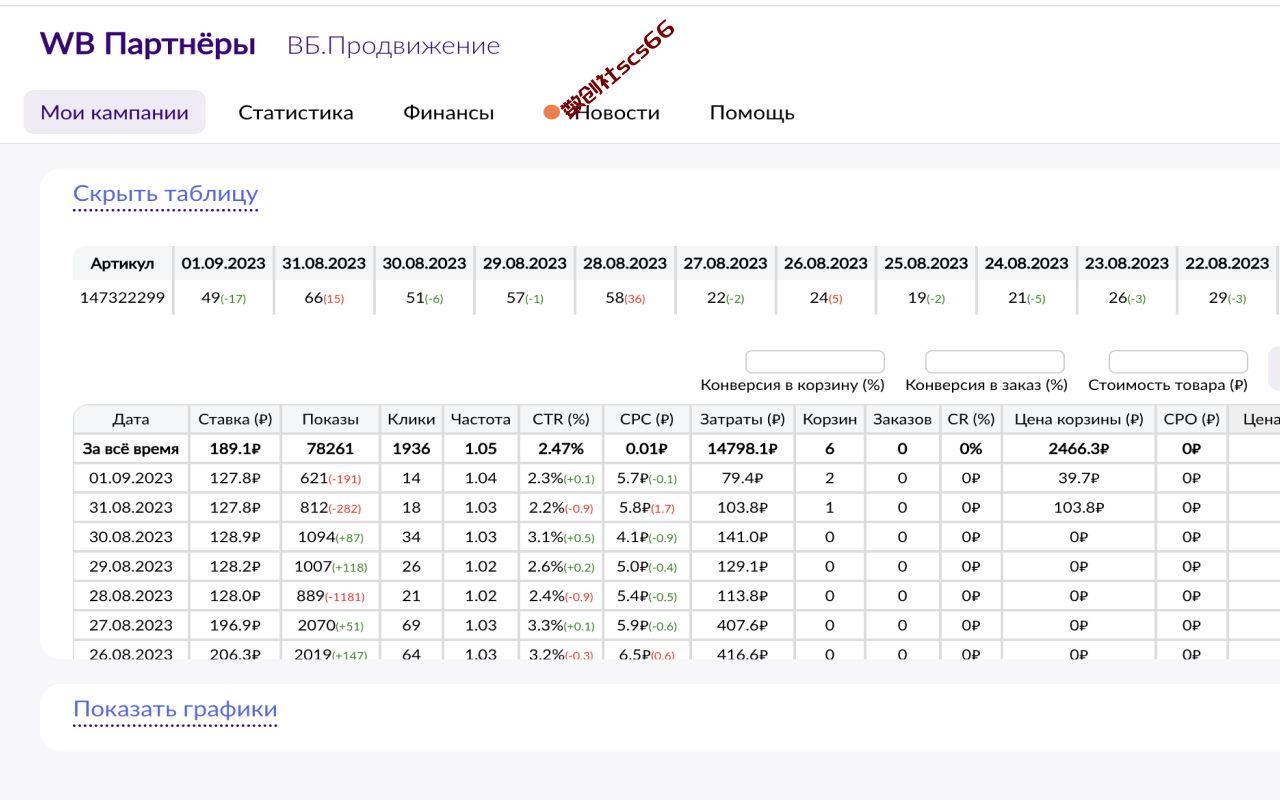Click position value 66(15)

click(x=324, y=298)
